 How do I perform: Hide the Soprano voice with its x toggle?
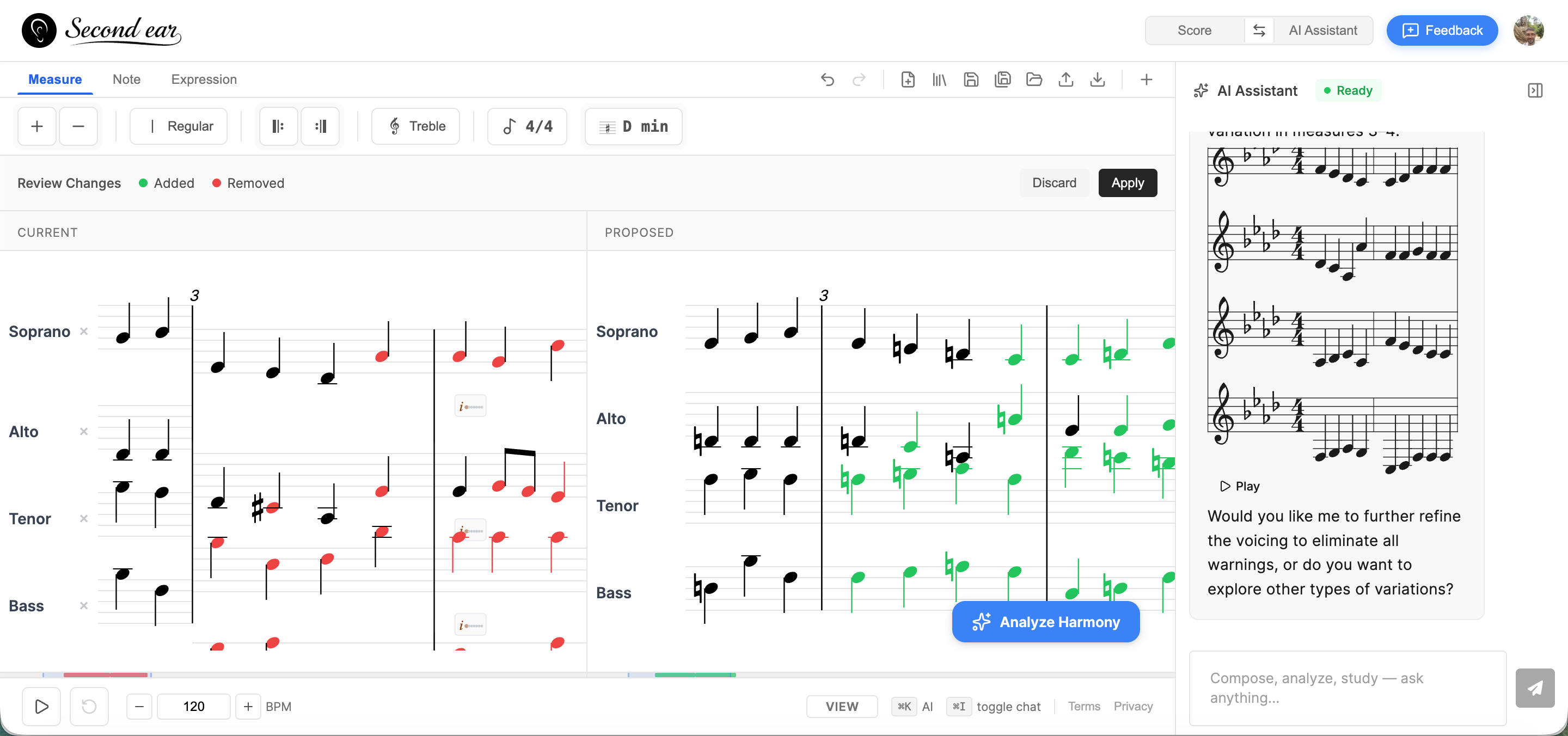point(83,331)
